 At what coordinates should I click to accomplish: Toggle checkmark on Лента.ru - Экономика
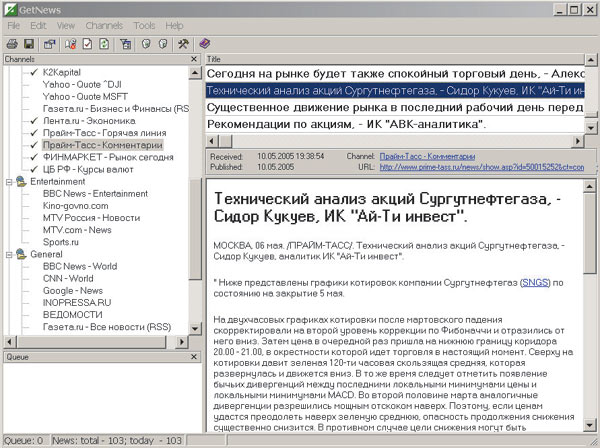tap(34, 121)
